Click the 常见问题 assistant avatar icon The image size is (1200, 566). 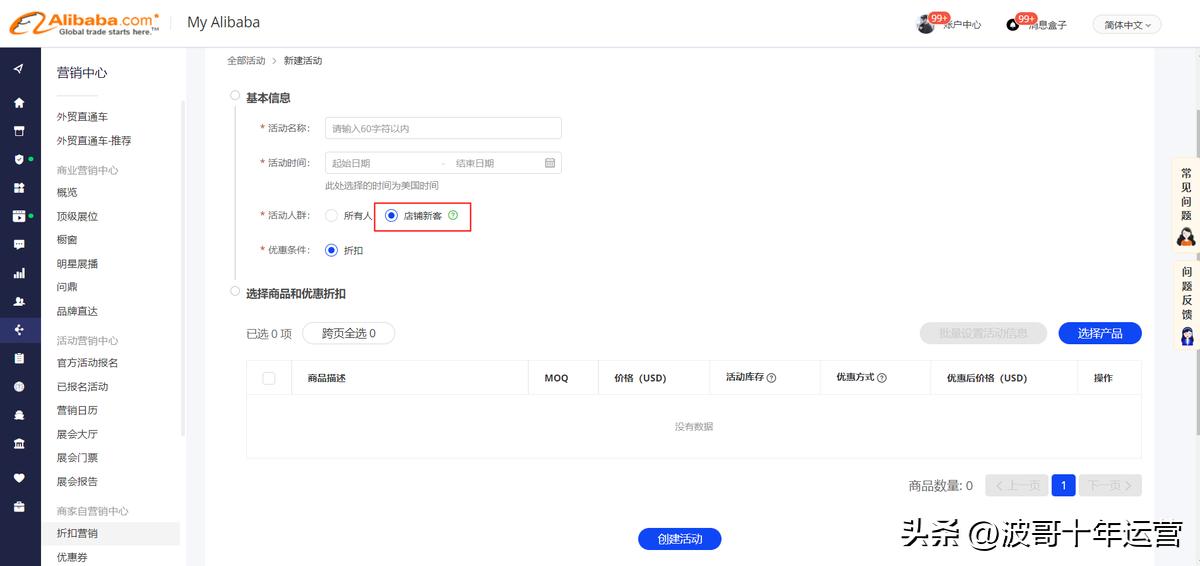[x=1186, y=237]
